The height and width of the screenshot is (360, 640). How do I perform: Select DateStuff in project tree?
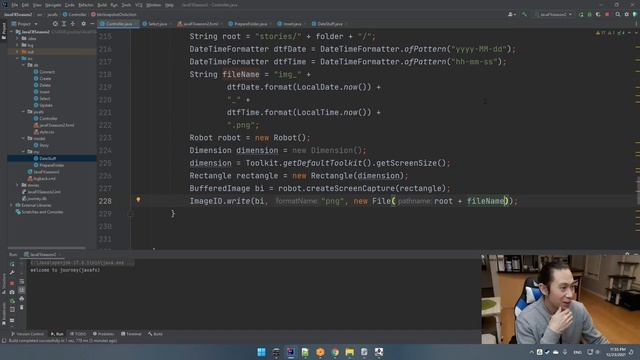[x=45, y=158]
